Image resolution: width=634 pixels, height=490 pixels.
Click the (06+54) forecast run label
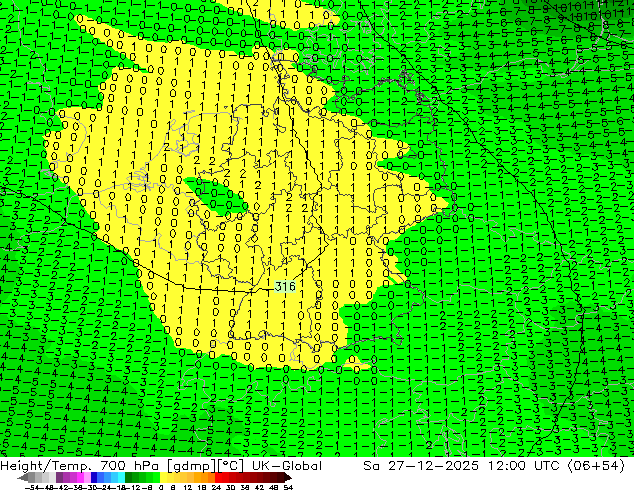[x=596, y=466]
